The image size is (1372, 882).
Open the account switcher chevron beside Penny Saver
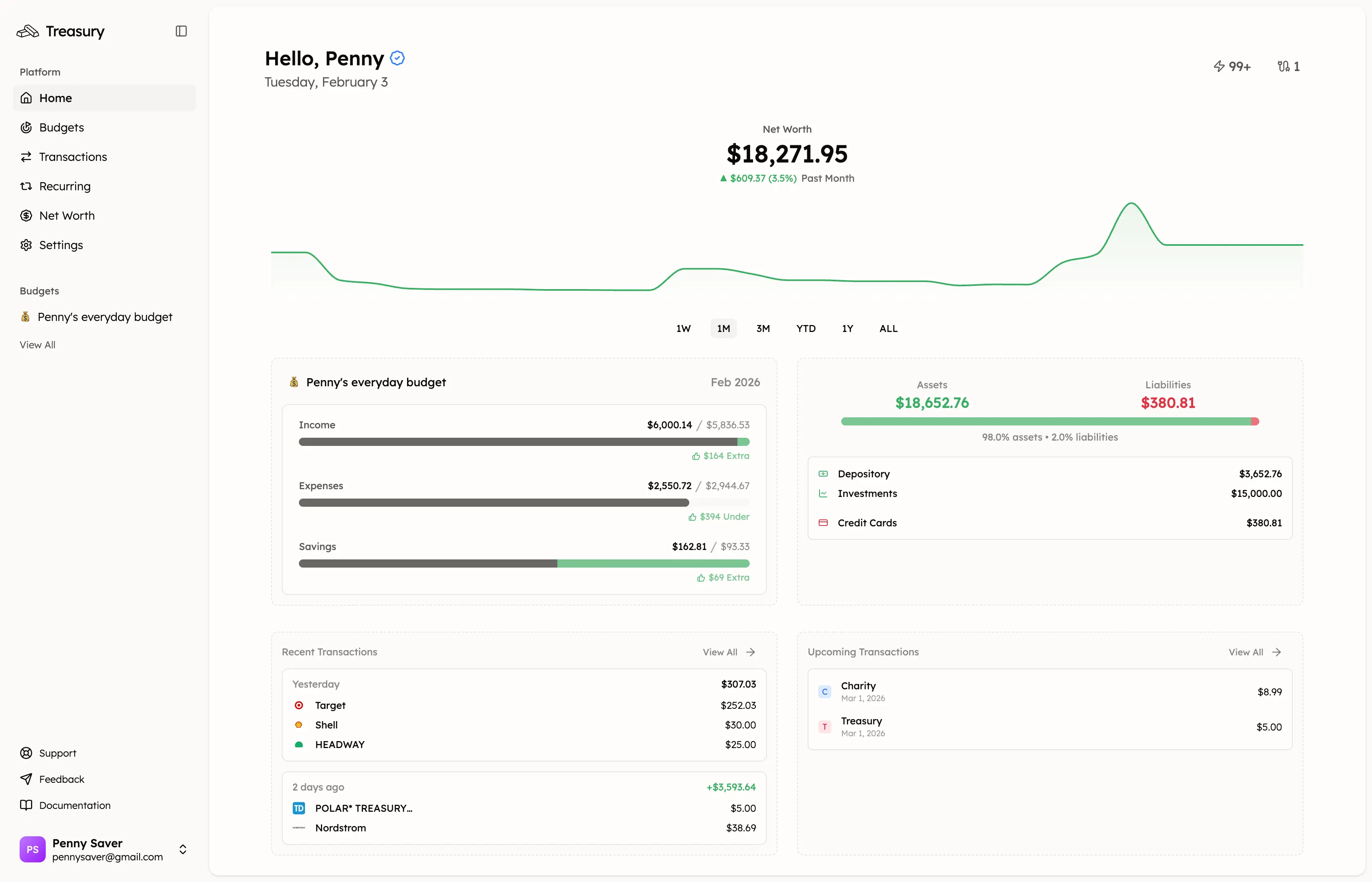point(183,849)
